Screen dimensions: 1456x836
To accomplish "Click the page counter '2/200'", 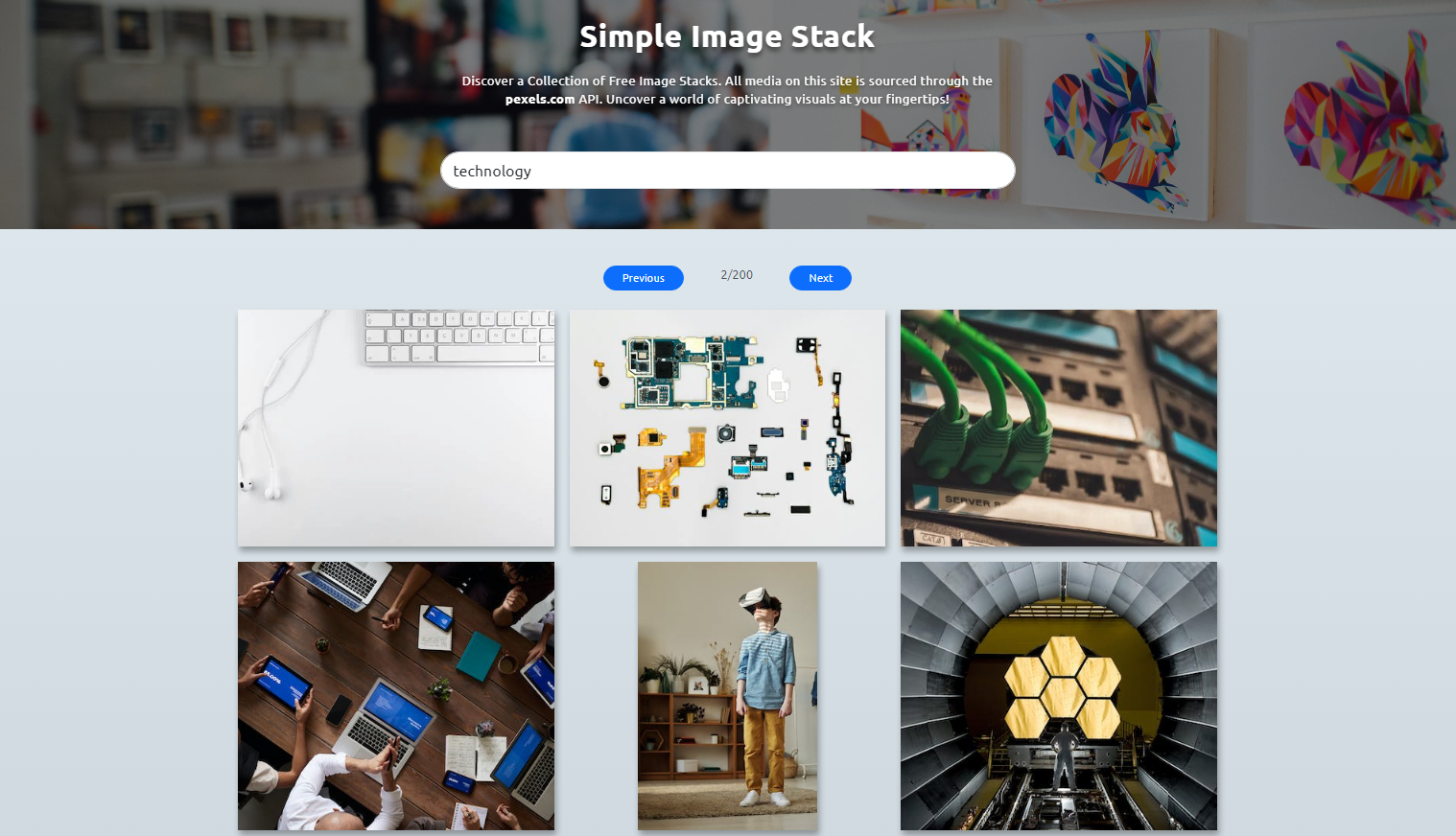I will pos(737,275).
